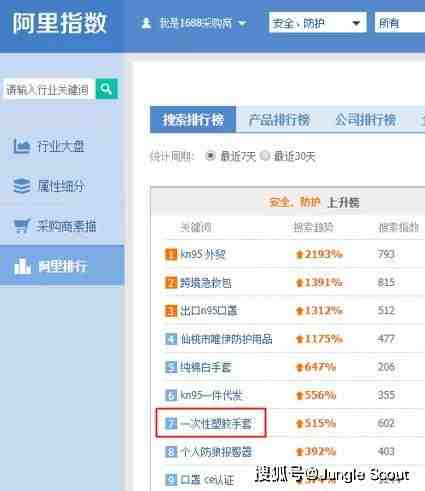Screen dimensions: 425x491
Task: Focus the 请输入行业关键词 search field
Action: click(x=48, y=89)
